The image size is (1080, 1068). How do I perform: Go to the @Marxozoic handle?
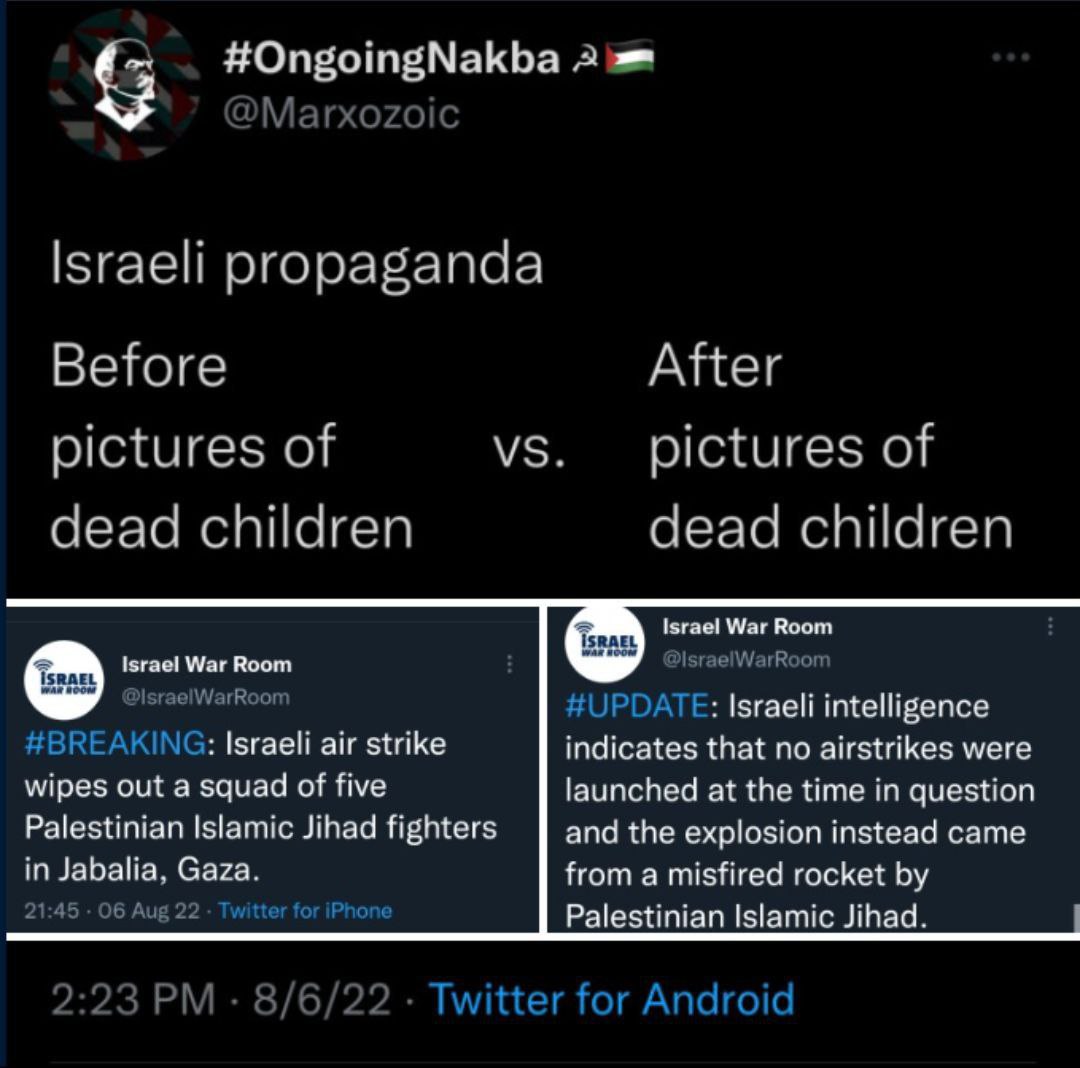(340, 113)
